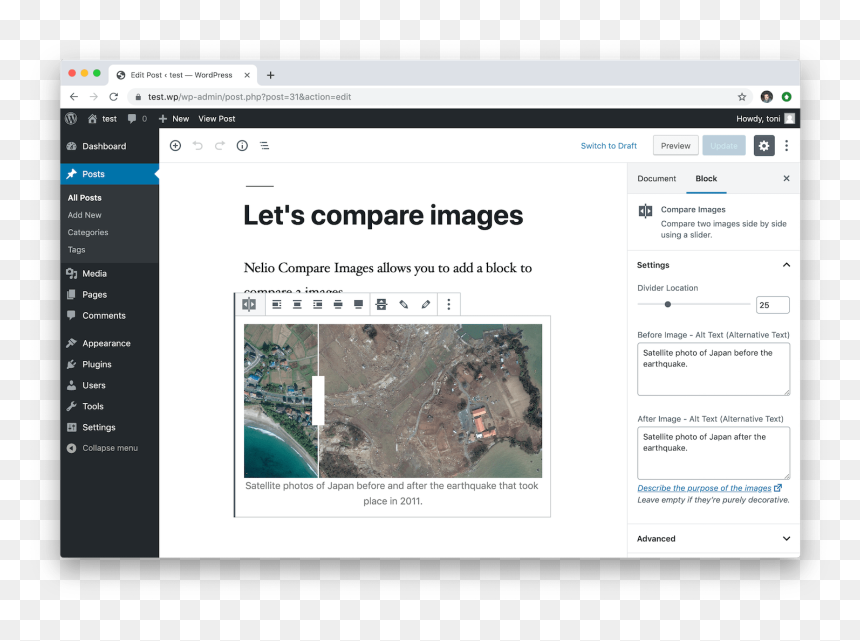This screenshot has width=860, height=641.
Task: Click the post title Let's compare images
Action: (x=383, y=215)
